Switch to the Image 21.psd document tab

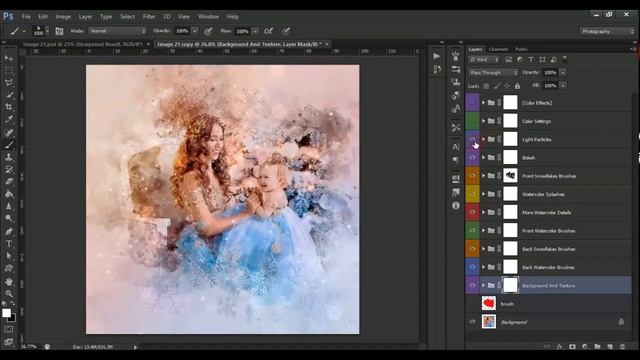(83, 44)
